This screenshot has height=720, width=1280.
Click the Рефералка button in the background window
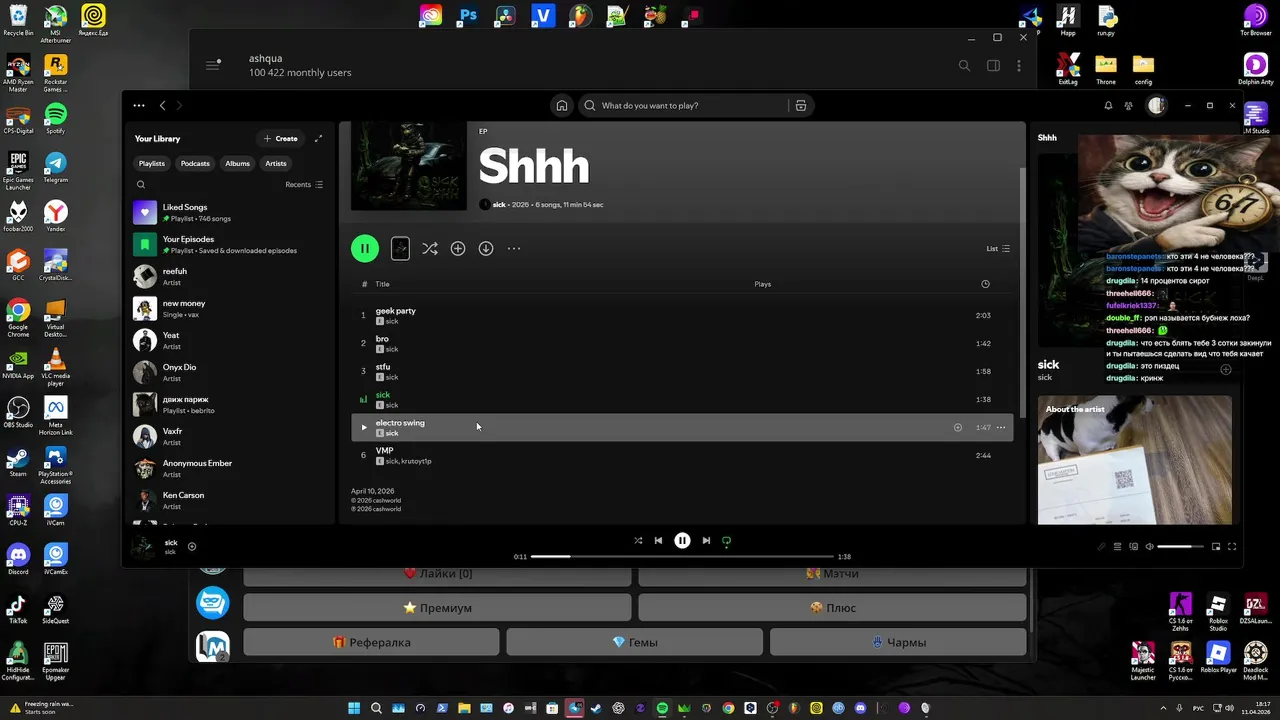tap(371, 642)
